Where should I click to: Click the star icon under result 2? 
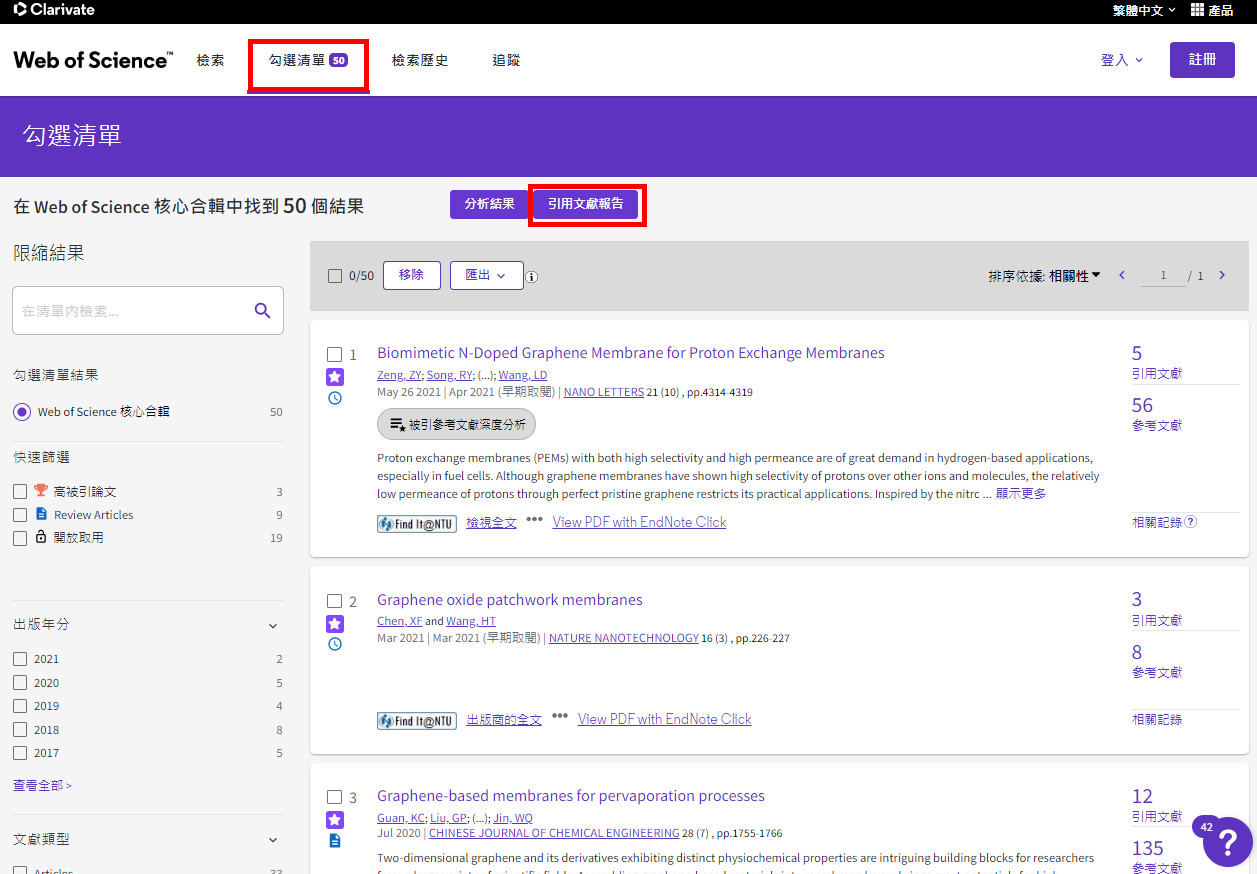tap(335, 624)
